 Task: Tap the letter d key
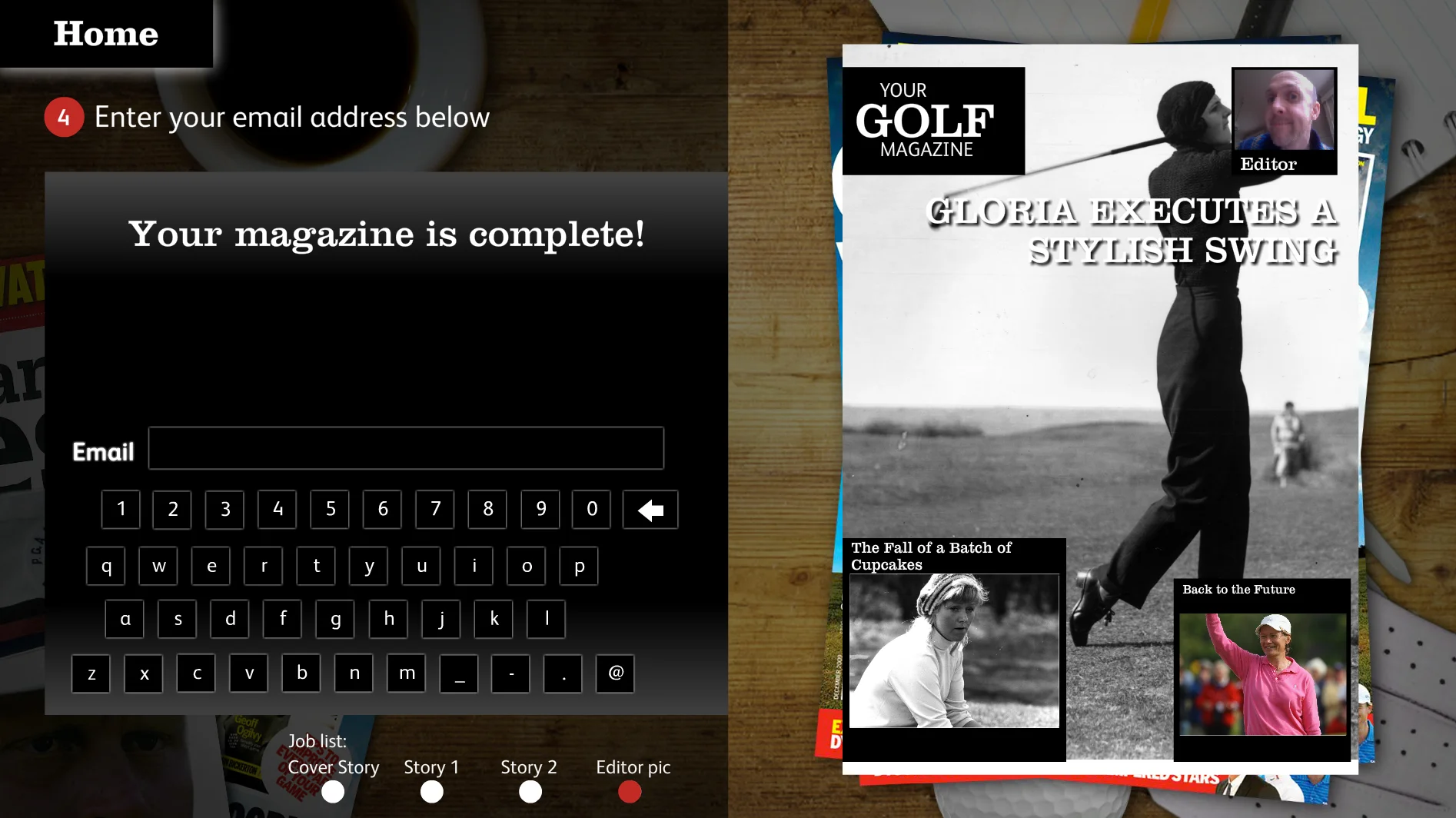230,619
